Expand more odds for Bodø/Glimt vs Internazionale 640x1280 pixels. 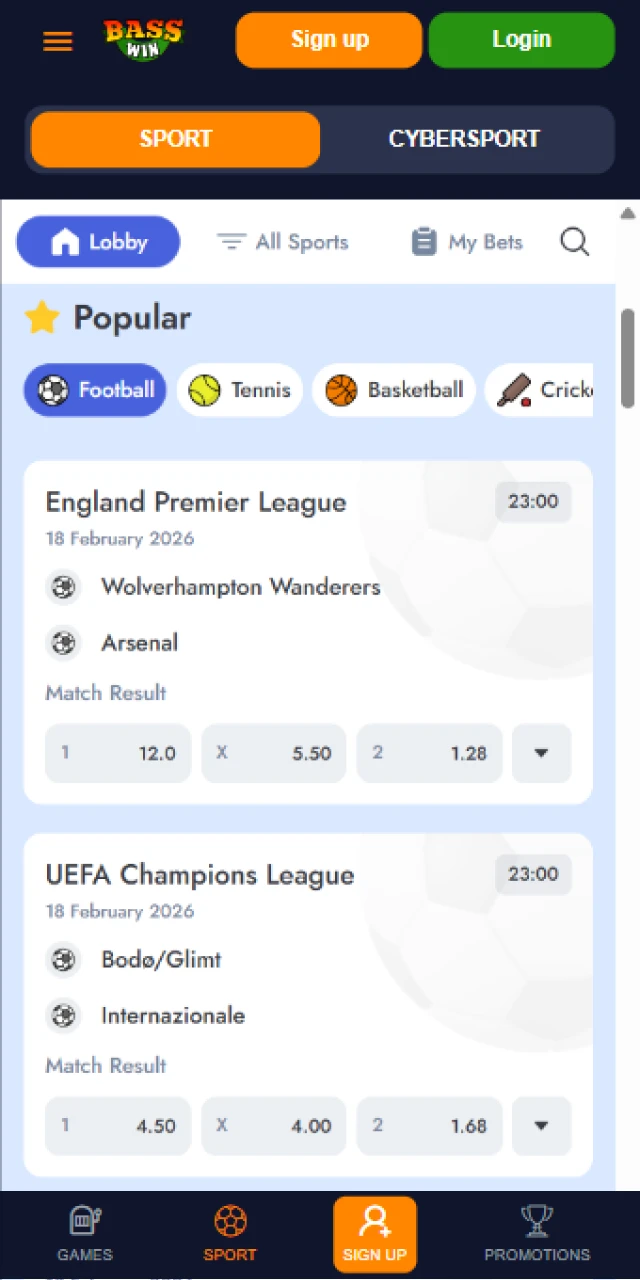coord(541,1125)
